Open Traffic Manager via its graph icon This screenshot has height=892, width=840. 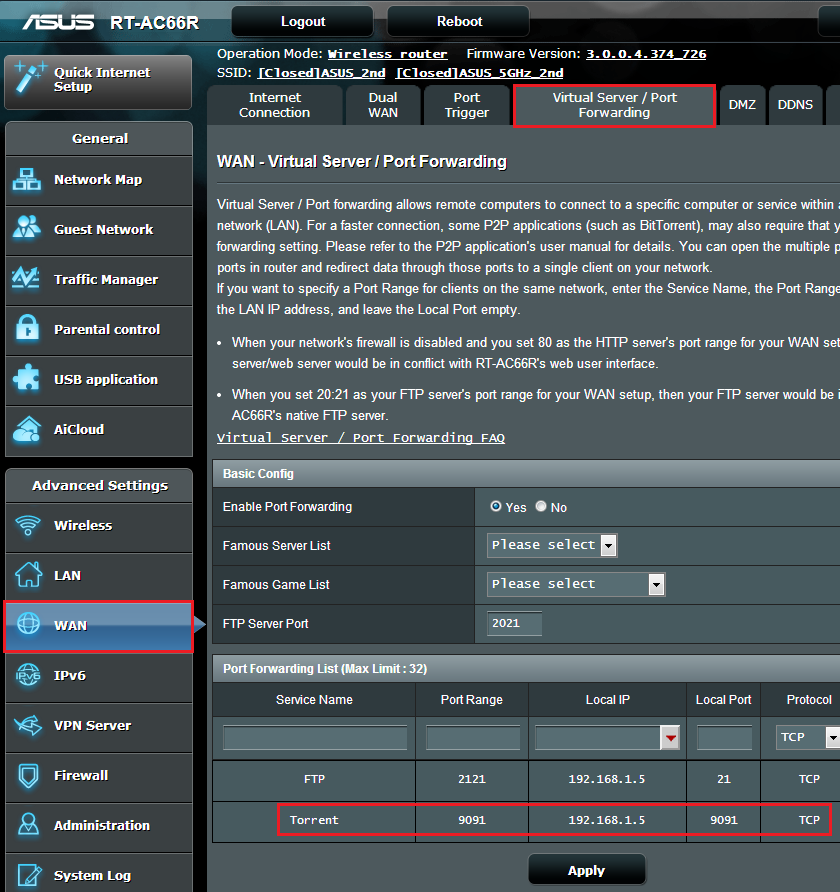[x=27, y=279]
